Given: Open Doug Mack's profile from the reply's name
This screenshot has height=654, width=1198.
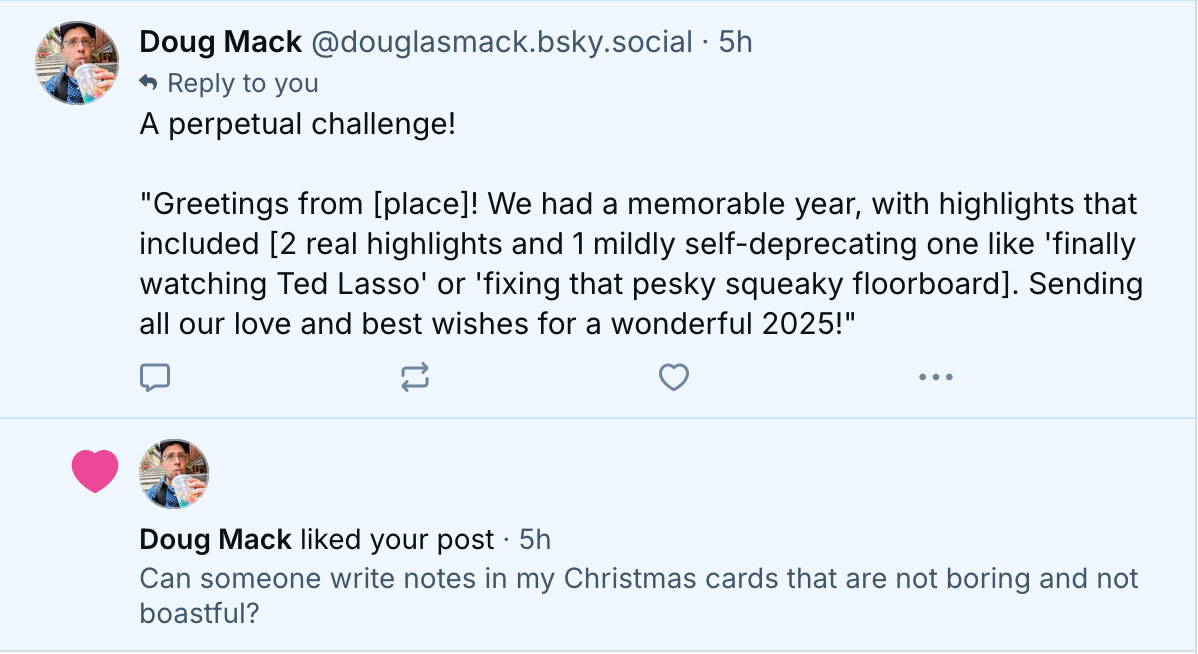Looking at the screenshot, I should coord(220,42).
